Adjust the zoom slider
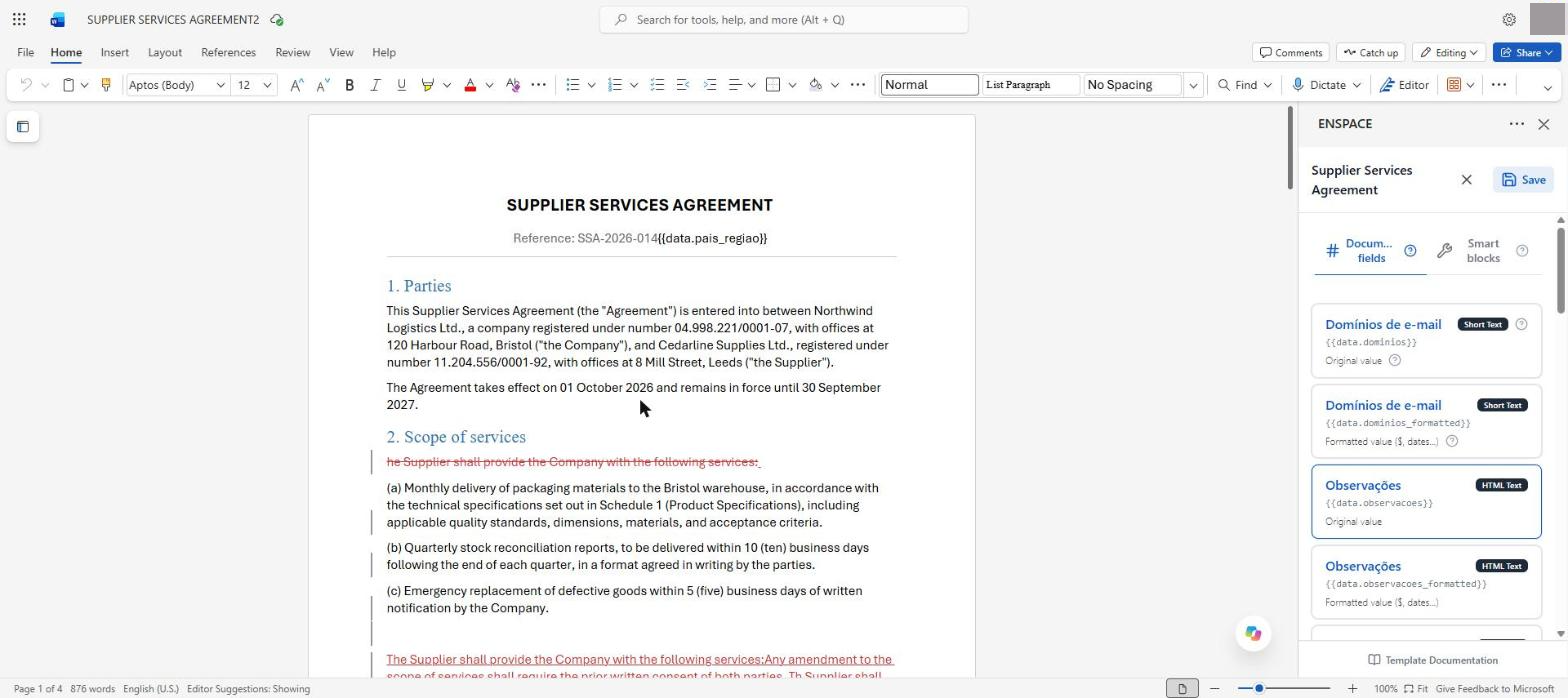Image resolution: width=1568 pixels, height=698 pixels. (1259, 688)
